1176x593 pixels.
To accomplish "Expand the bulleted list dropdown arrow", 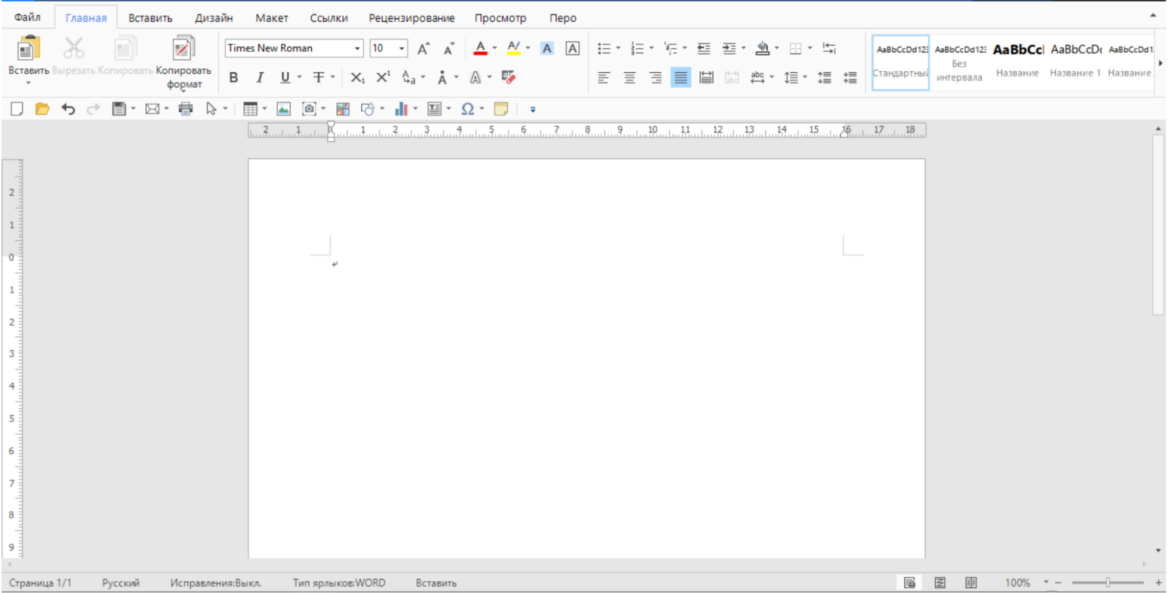I will coord(618,48).
